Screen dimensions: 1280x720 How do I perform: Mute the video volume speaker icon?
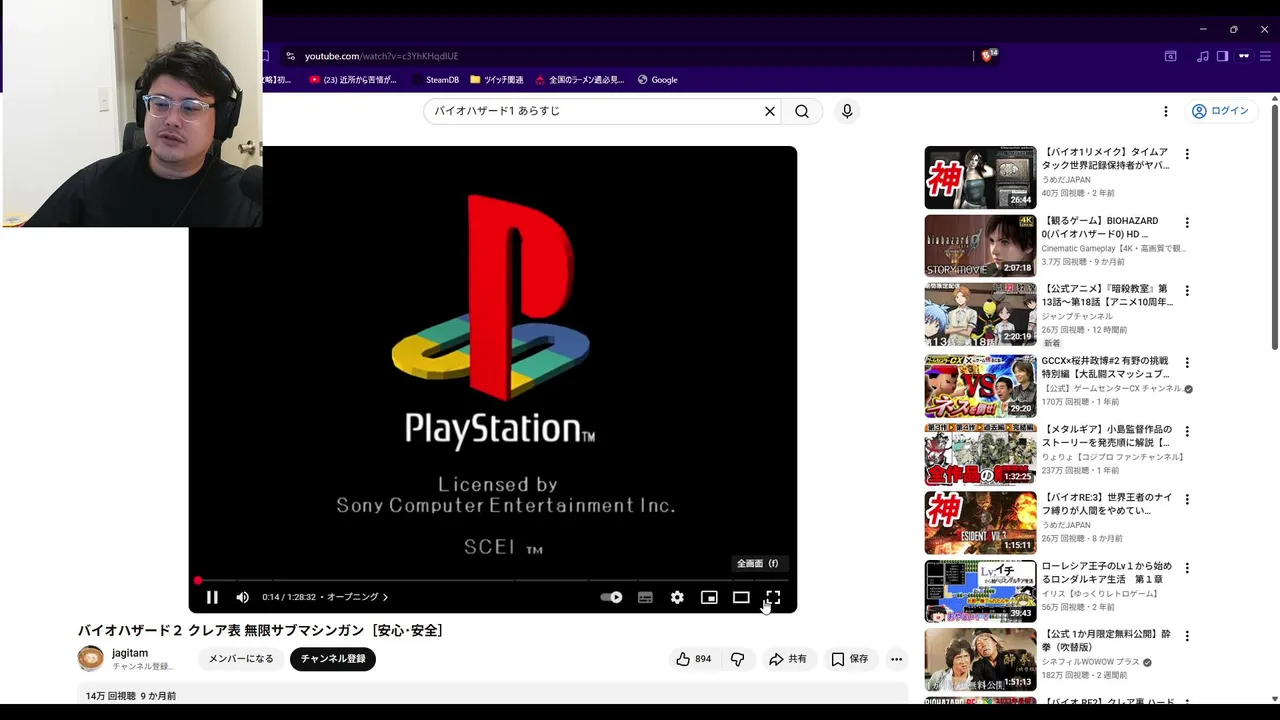click(x=242, y=597)
